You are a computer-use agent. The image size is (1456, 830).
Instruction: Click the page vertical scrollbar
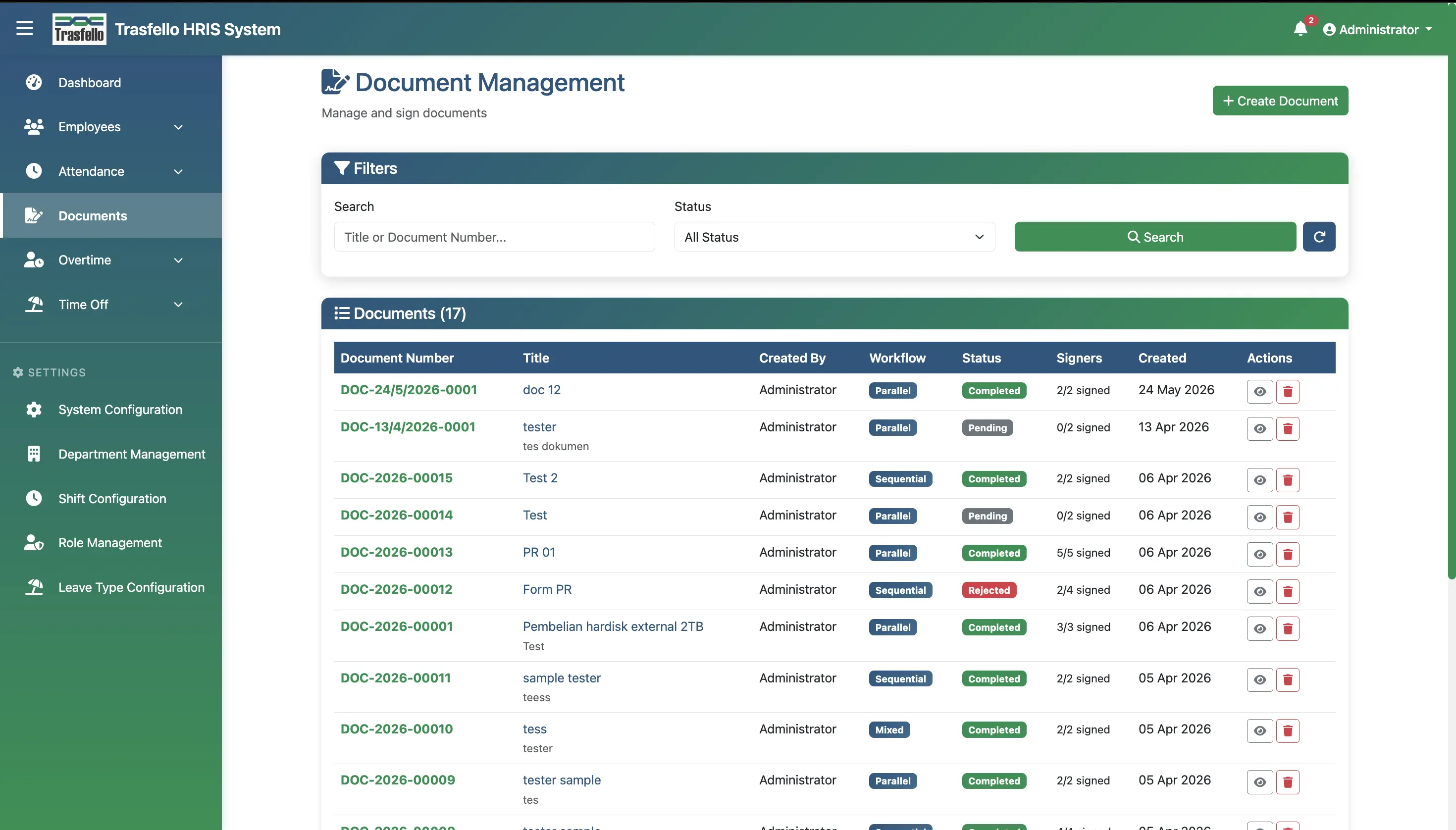click(x=1452, y=291)
